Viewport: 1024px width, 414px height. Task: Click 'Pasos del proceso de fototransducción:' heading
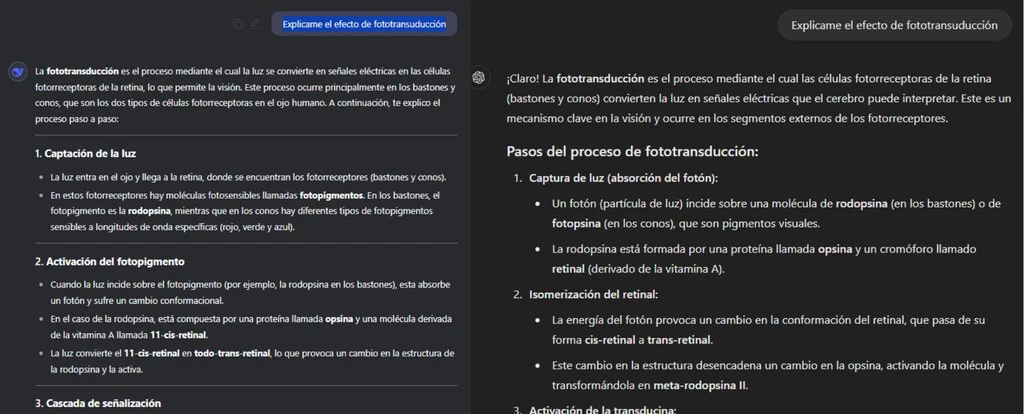(632, 152)
